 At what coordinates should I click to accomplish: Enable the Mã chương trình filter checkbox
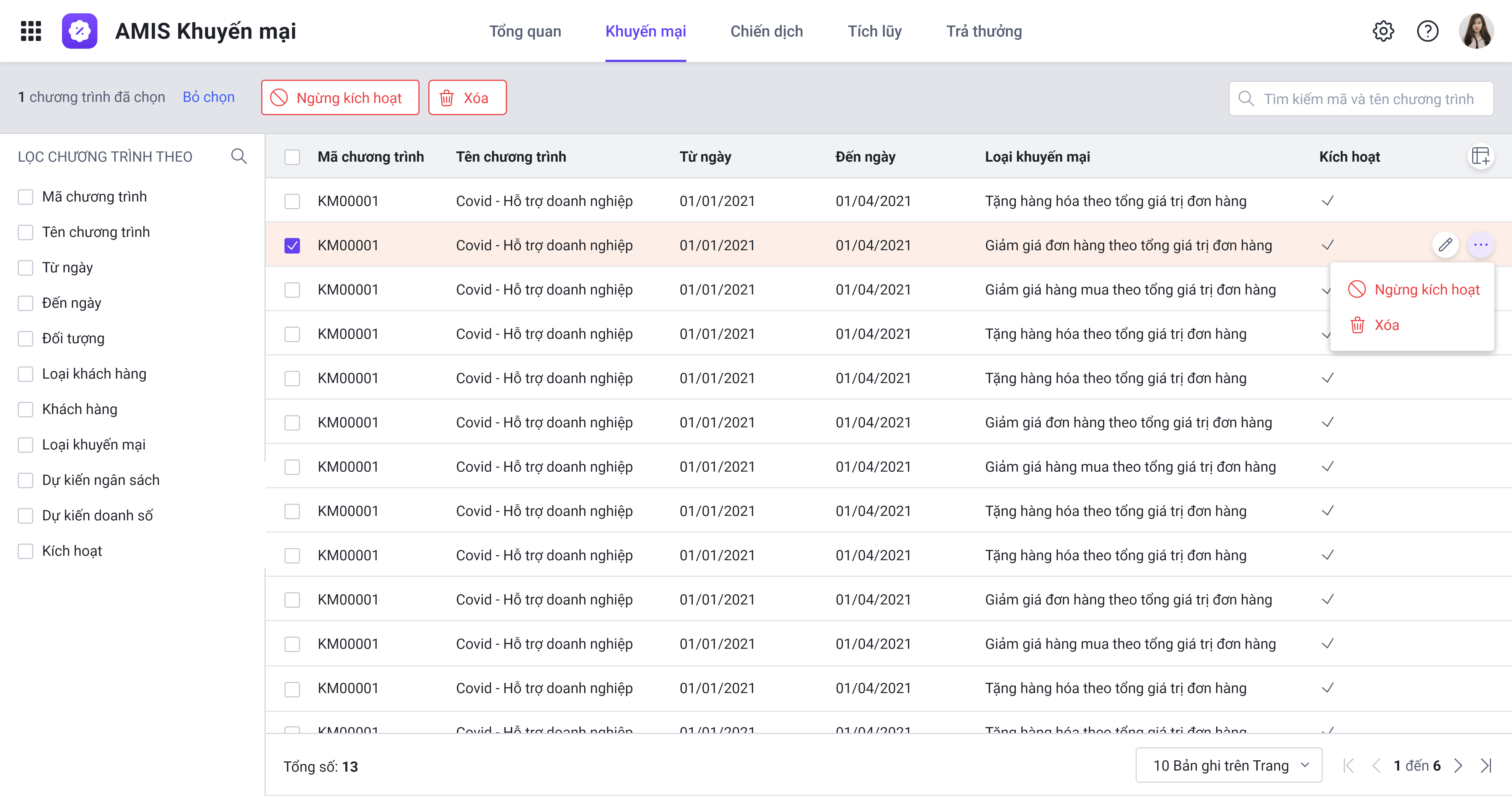pos(25,197)
